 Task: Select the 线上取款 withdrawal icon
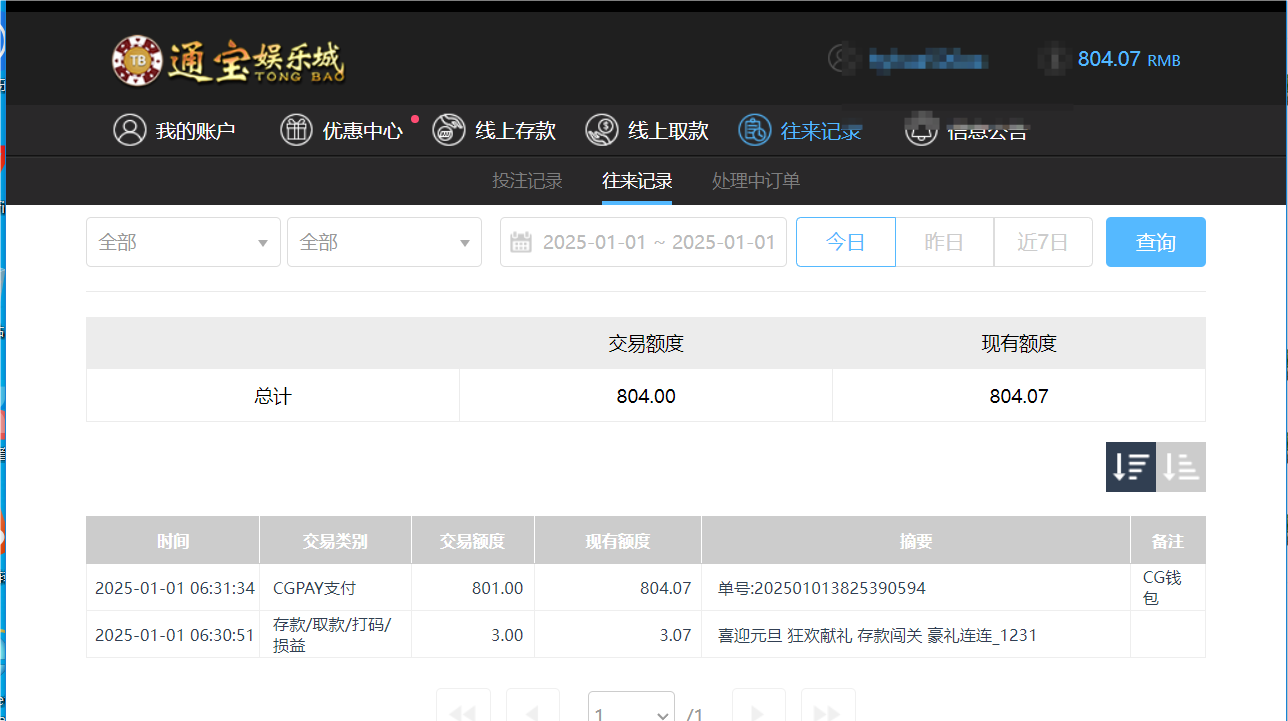coord(601,130)
